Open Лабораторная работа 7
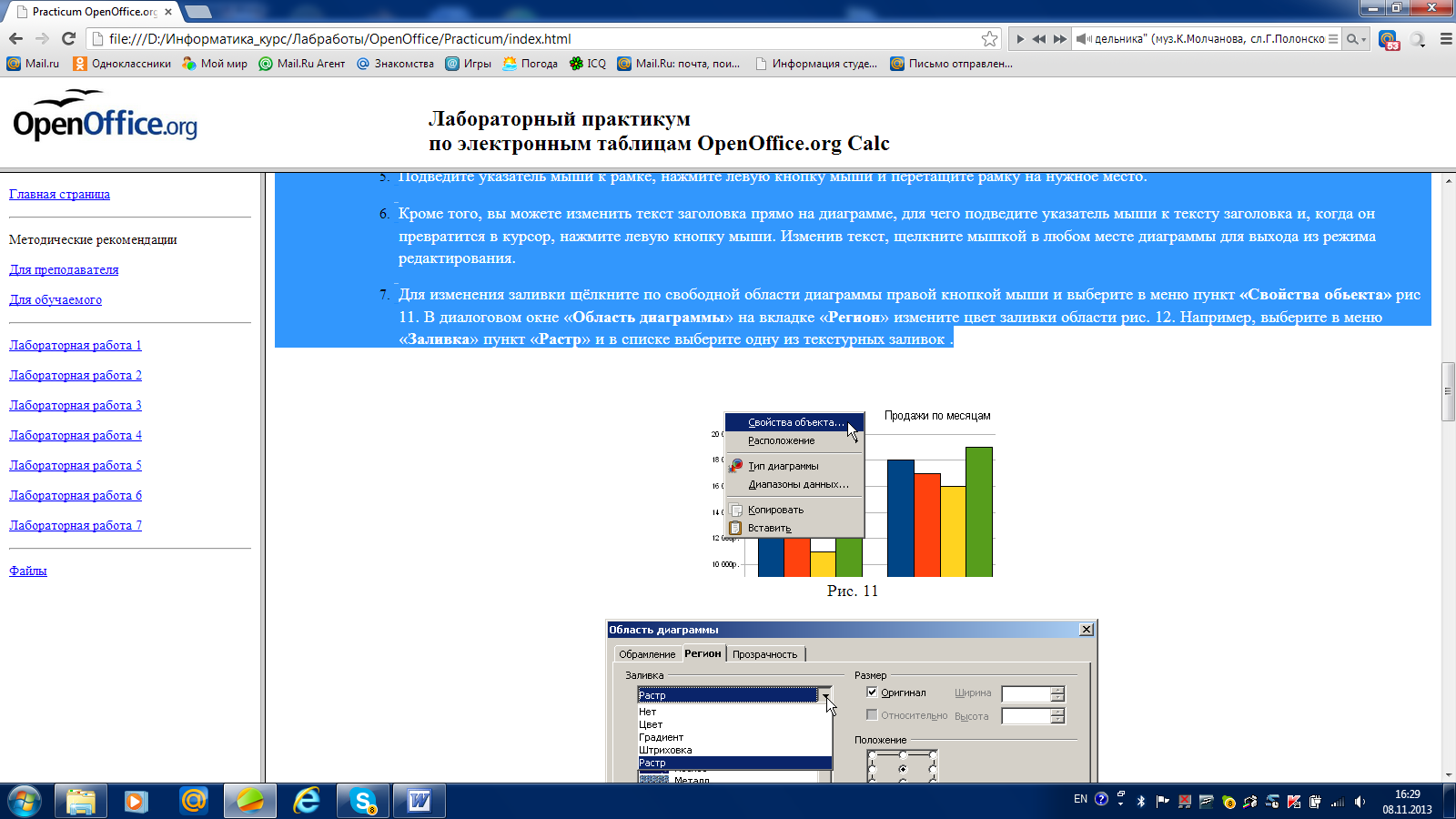The height and width of the screenshot is (819, 1456). (x=76, y=525)
